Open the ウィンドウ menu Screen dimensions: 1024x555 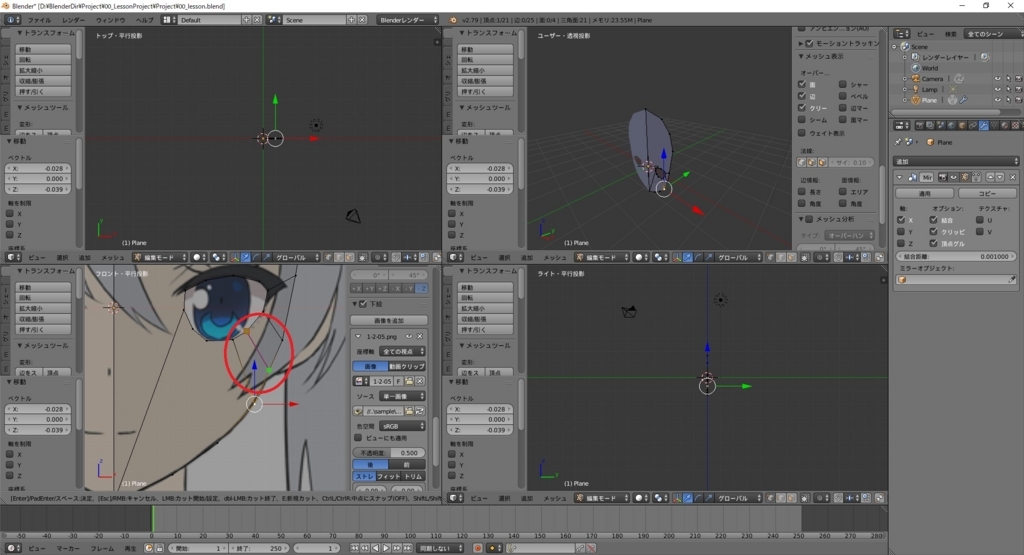click(x=110, y=20)
